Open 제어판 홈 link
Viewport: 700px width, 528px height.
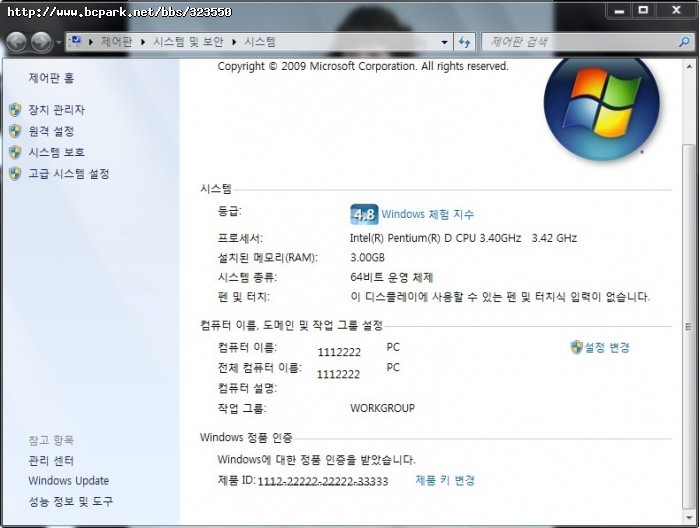(51, 78)
